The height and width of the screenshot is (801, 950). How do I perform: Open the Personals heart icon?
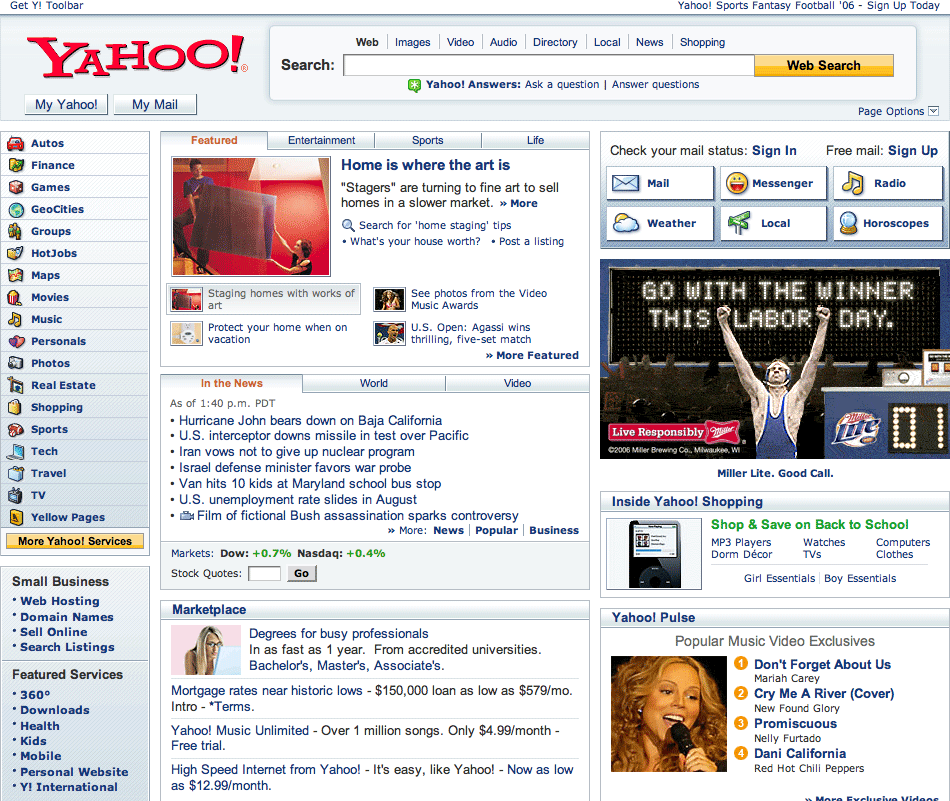click(x=16, y=342)
